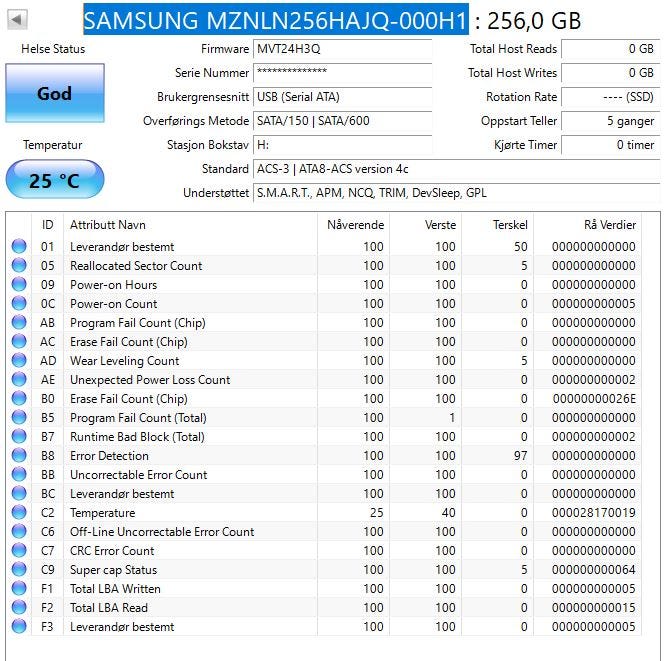Click the status circle for Power-on Count

click(x=19, y=303)
